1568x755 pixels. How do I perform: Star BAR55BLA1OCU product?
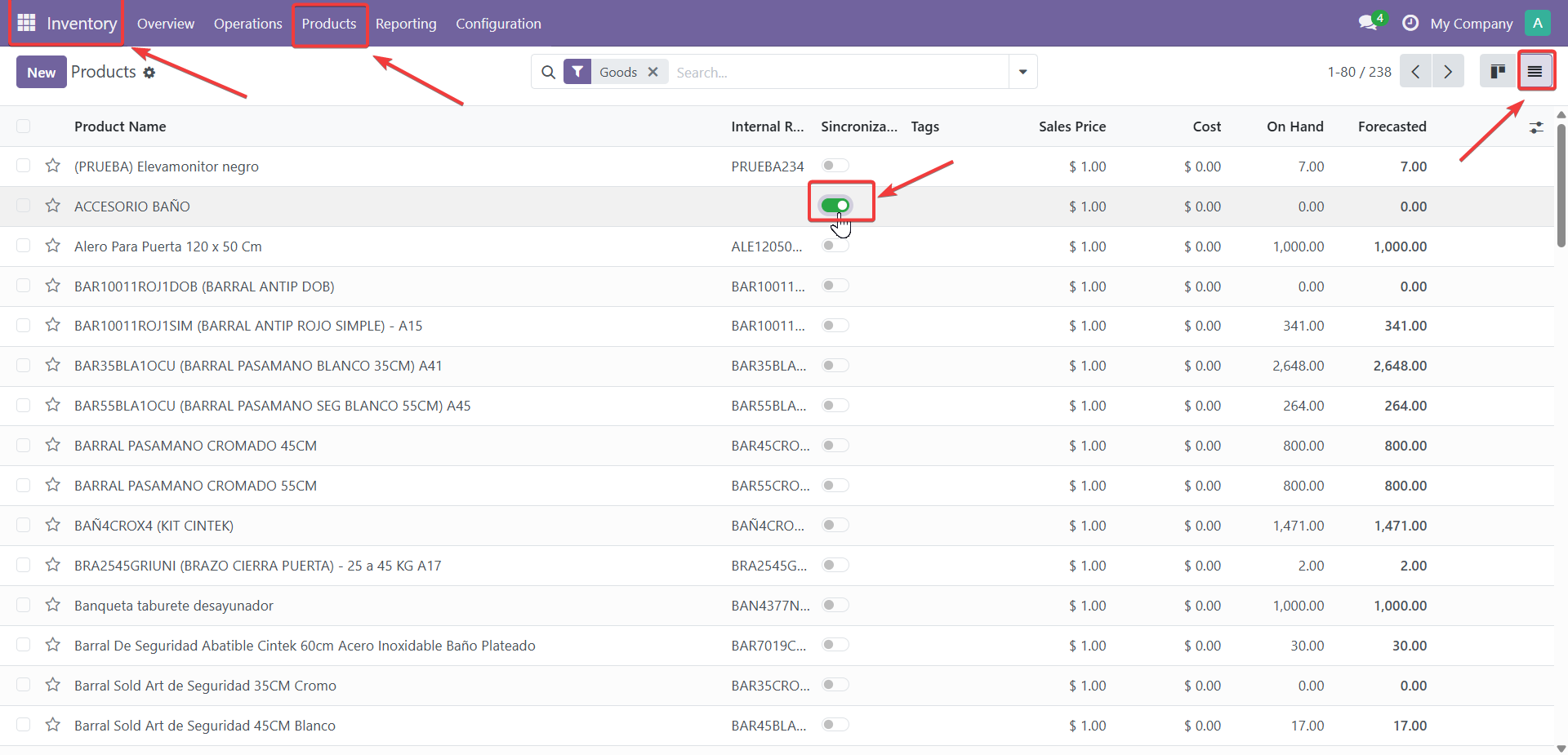pos(53,405)
